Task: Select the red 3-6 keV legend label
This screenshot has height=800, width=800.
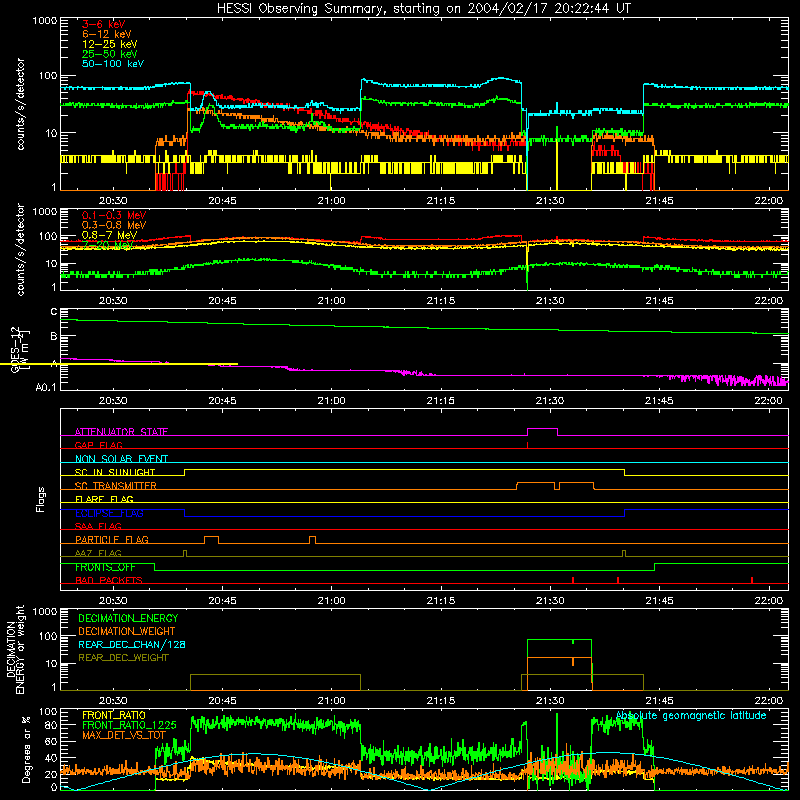Action: pos(104,24)
